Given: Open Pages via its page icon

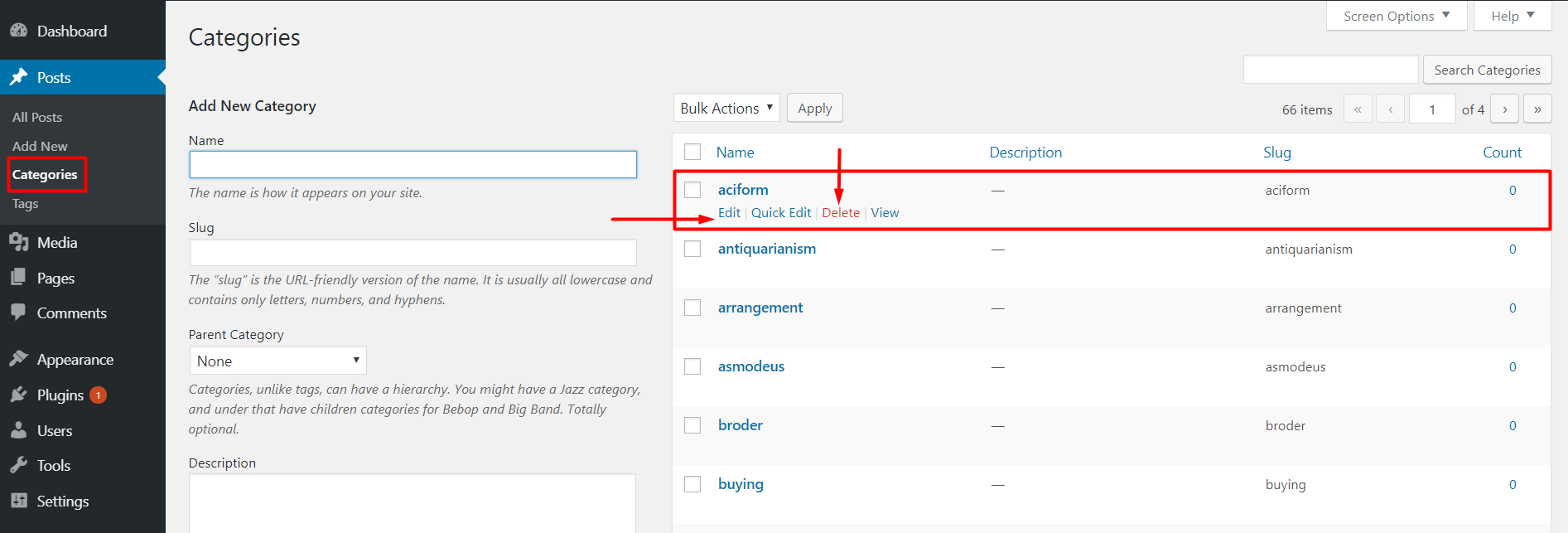Looking at the screenshot, I should coord(20,278).
